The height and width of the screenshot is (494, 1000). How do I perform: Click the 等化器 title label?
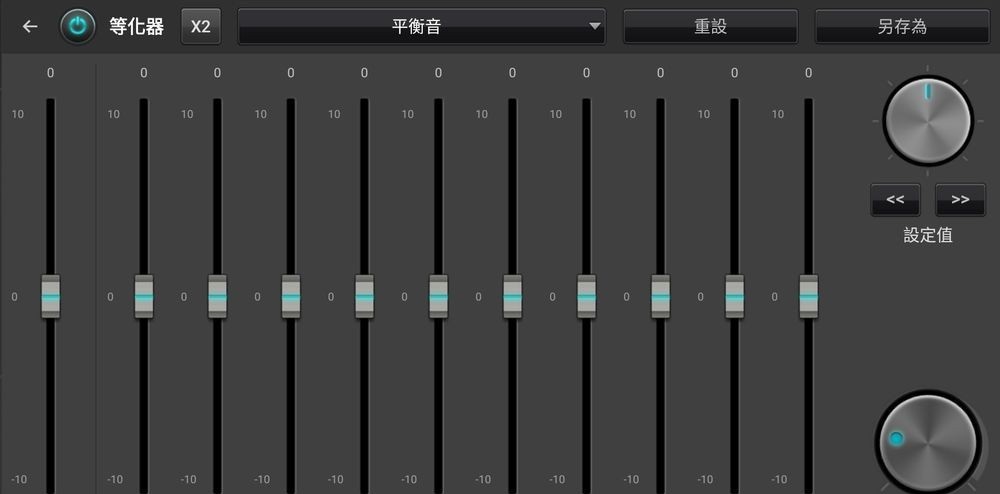coord(136,27)
